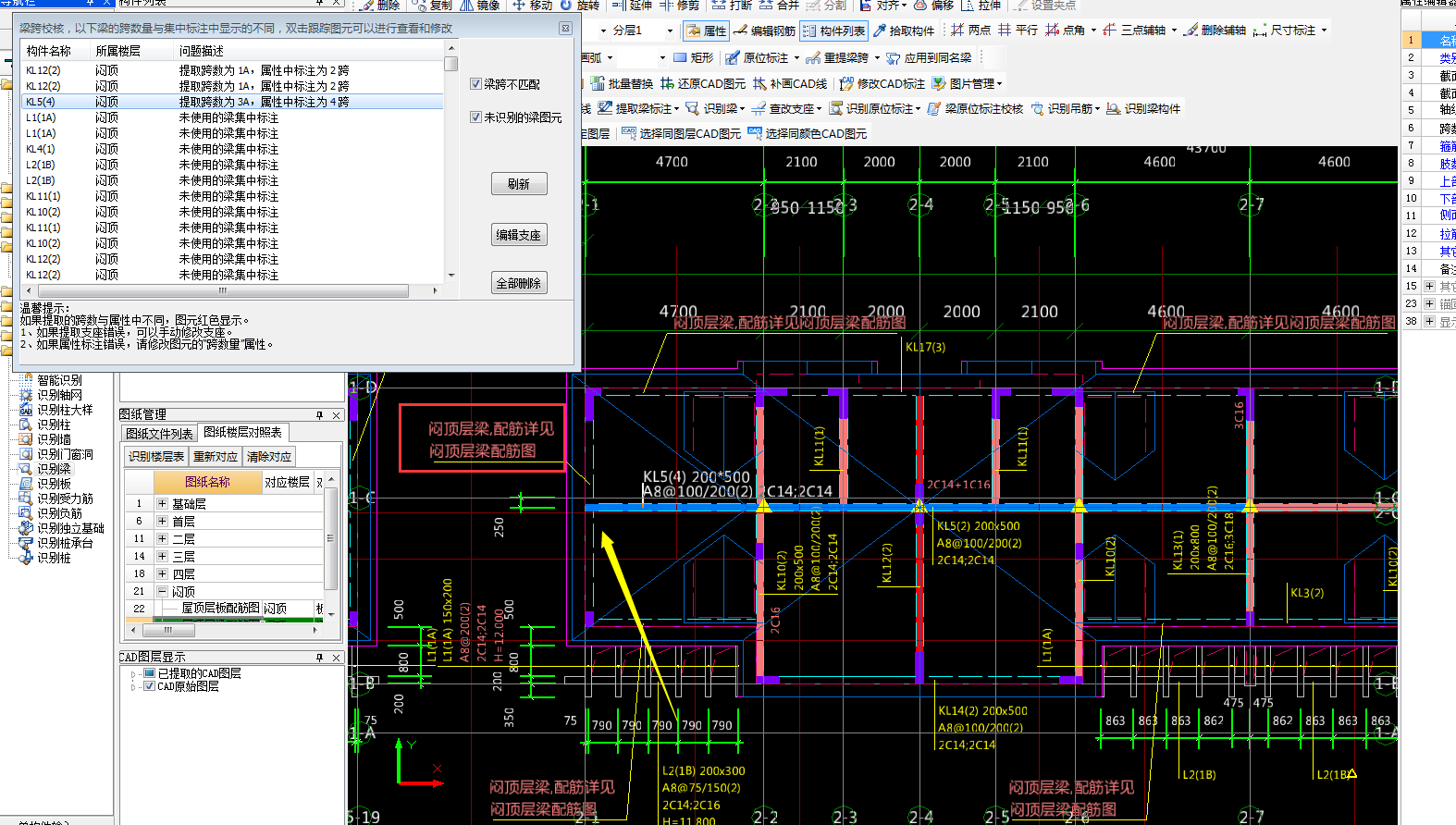This screenshot has height=825, width=1456.
Task: Switch to 图纸文件列表 tab
Action: tap(159, 434)
